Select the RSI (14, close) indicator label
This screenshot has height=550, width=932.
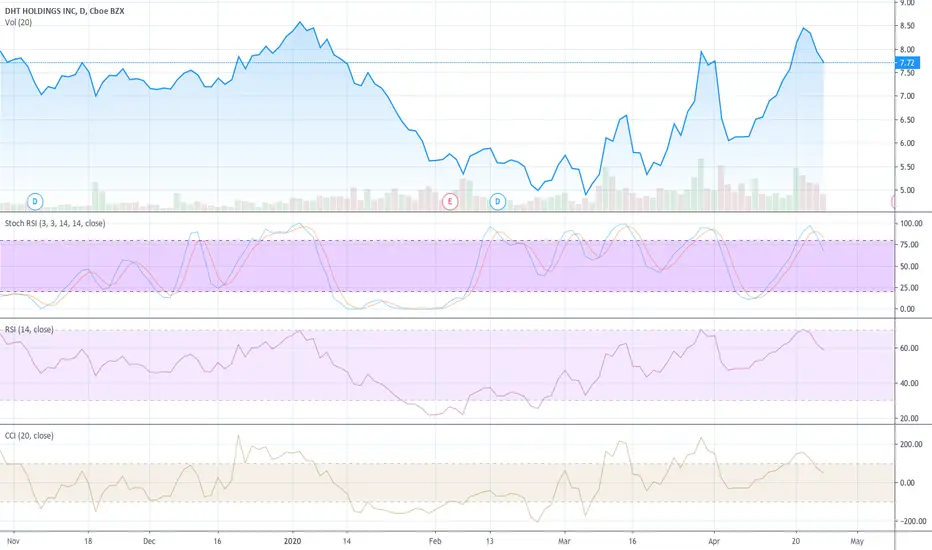click(x=29, y=329)
